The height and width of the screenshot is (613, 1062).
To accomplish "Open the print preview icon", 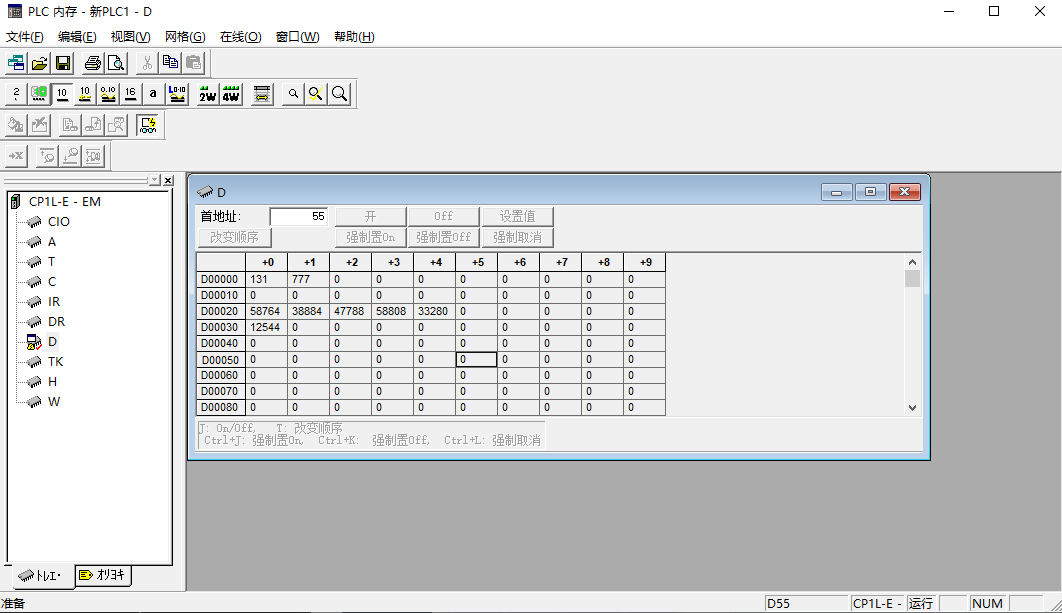I will (x=116, y=63).
